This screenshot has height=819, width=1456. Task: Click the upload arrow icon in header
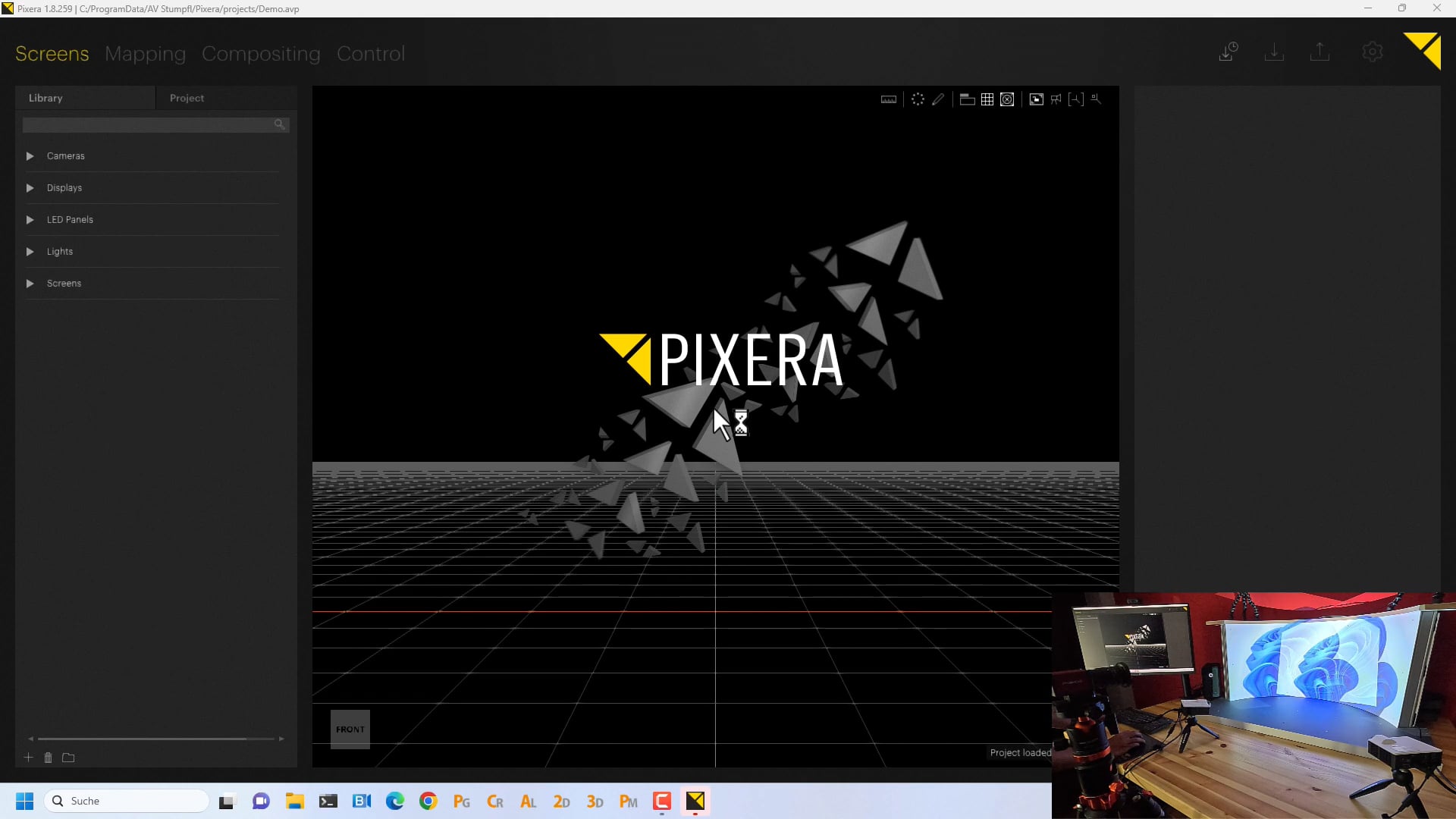pos(1319,52)
